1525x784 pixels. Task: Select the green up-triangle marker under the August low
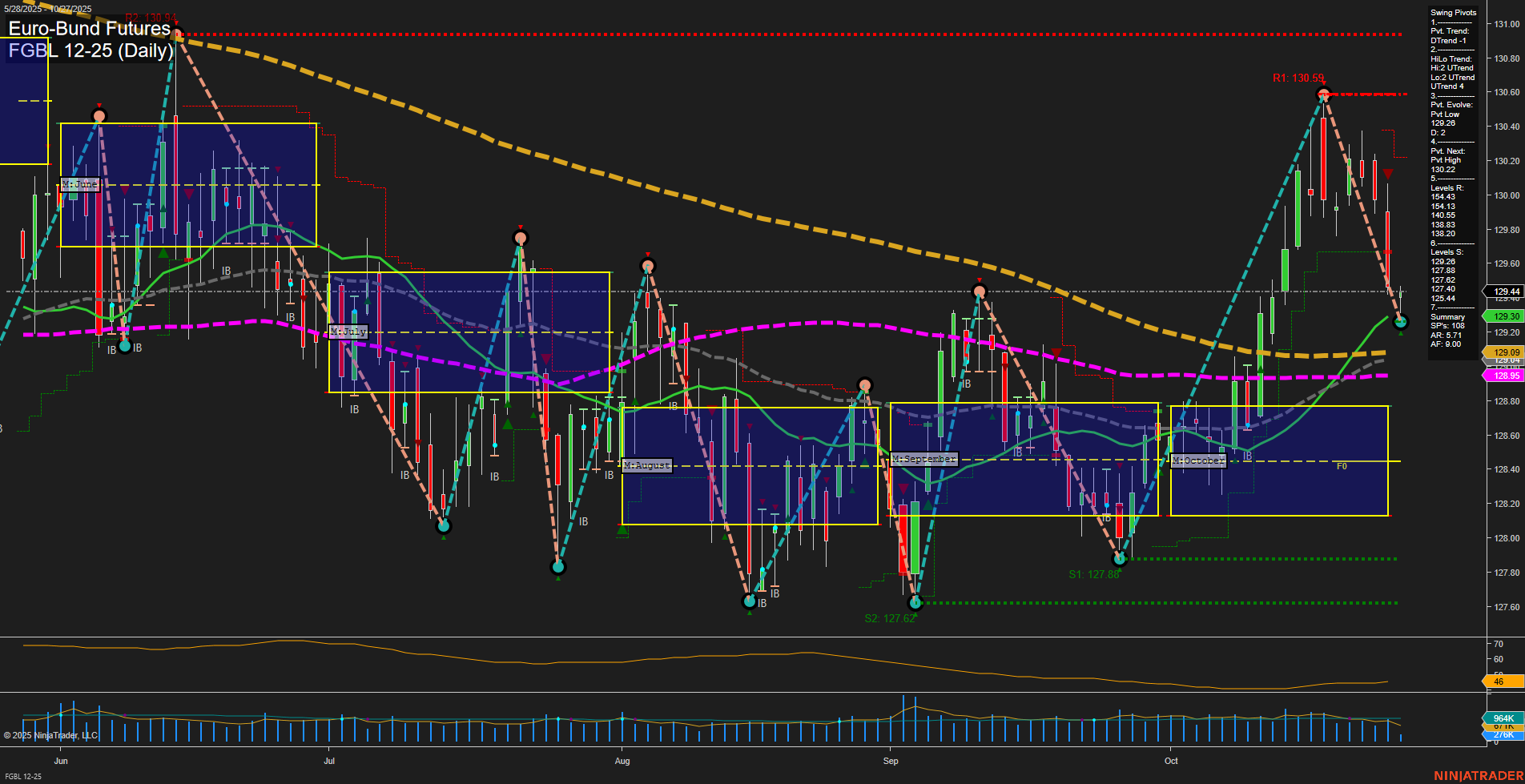pyautogui.click(x=750, y=613)
